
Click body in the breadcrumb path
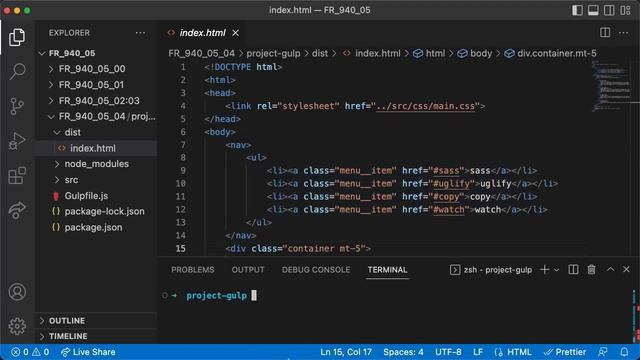(475, 53)
